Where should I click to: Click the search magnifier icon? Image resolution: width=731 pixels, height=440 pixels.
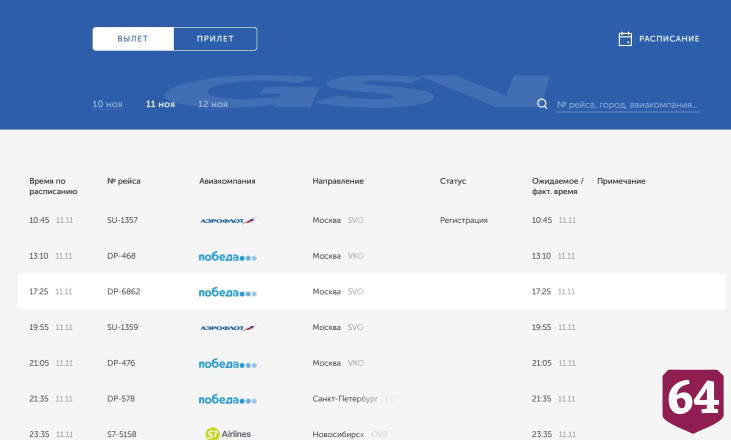[542, 104]
